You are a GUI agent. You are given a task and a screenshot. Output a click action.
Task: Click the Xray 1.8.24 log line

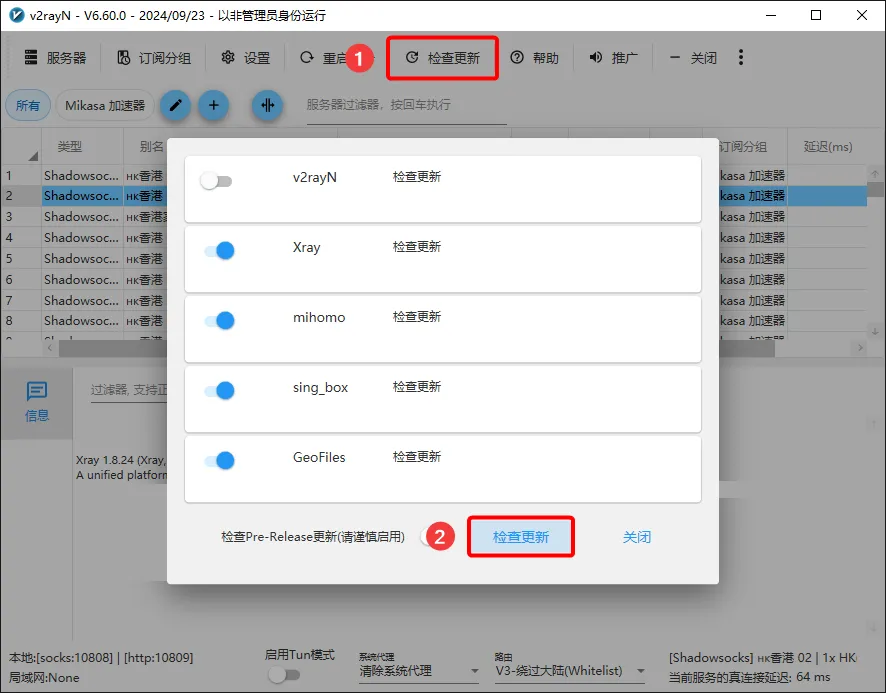click(x=121, y=460)
